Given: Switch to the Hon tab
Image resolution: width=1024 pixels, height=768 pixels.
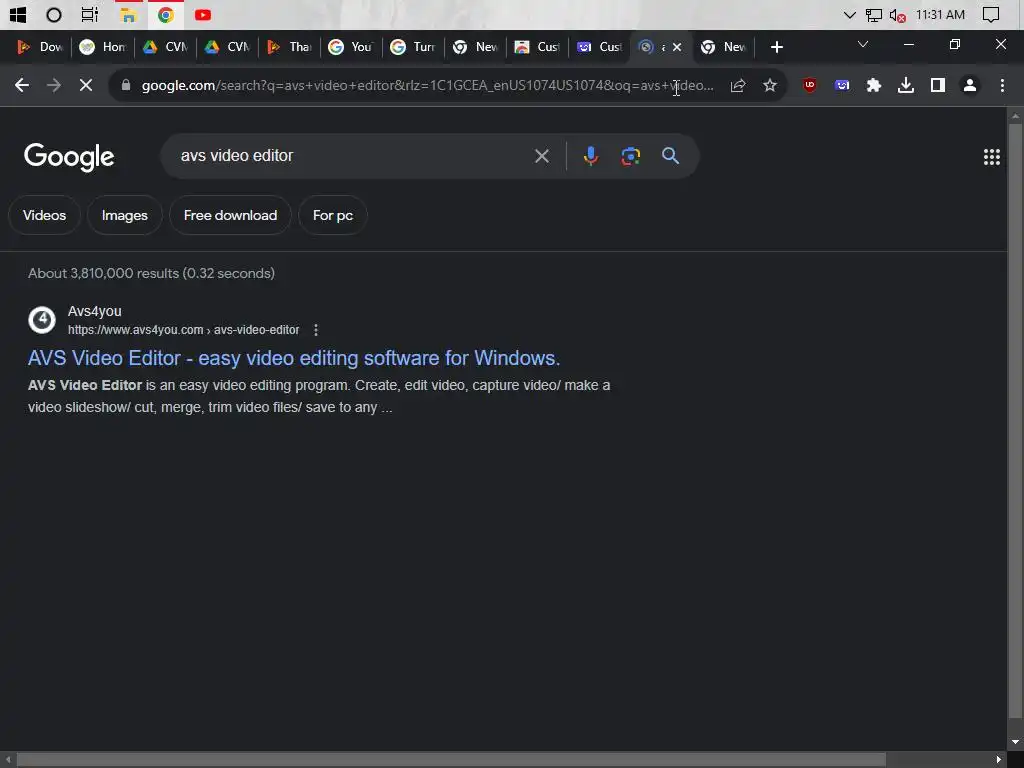Looking at the screenshot, I should click(x=103, y=47).
